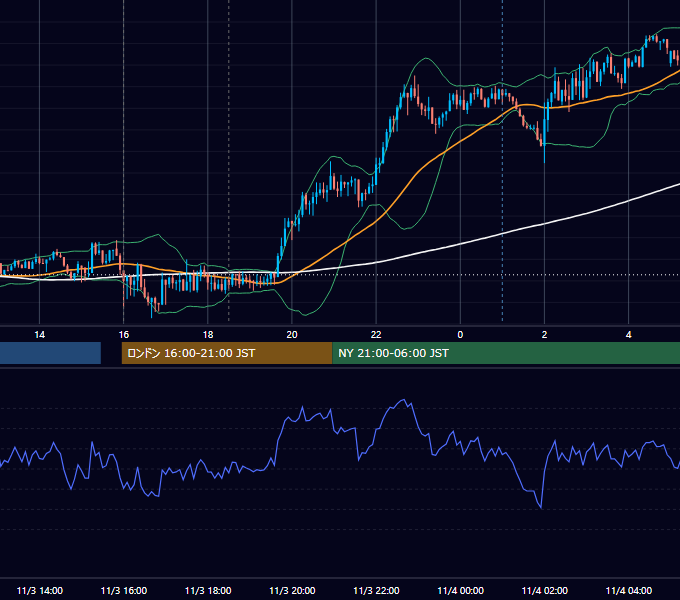Click the NY 21:00-06:00 JST session bar
Image resolution: width=680 pixels, height=600 pixels.
(x=506, y=353)
